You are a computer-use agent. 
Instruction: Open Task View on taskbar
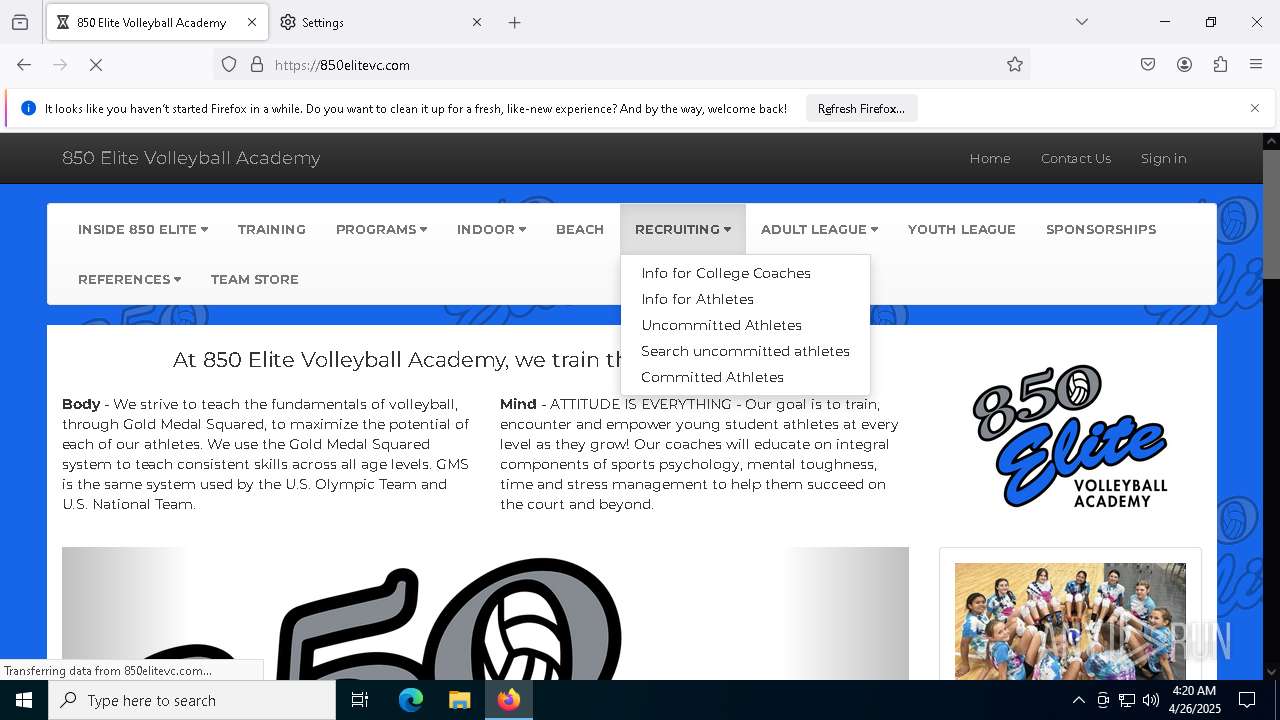pyautogui.click(x=360, y=700)
